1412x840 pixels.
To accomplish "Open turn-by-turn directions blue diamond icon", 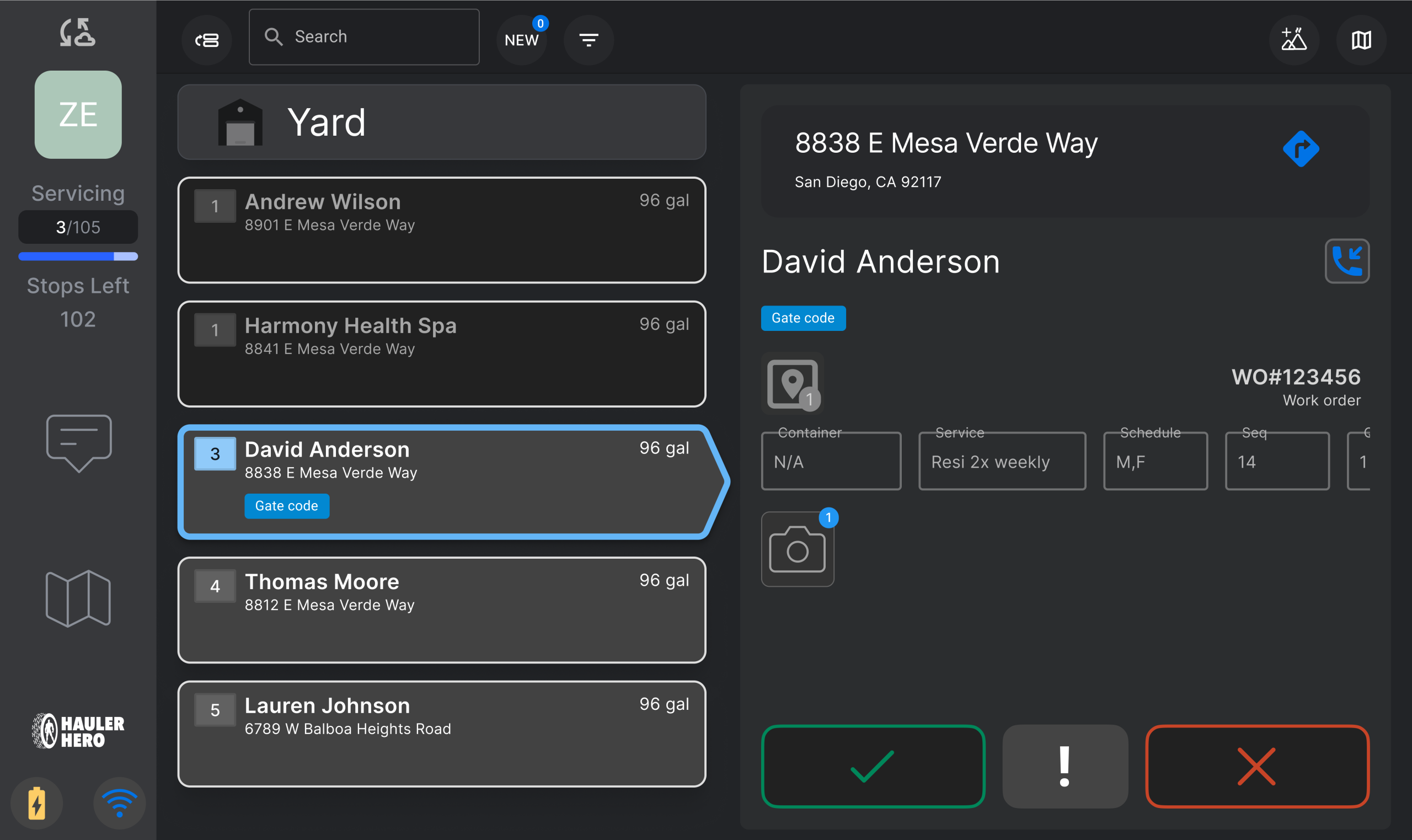I will [x=1301, y=149].
